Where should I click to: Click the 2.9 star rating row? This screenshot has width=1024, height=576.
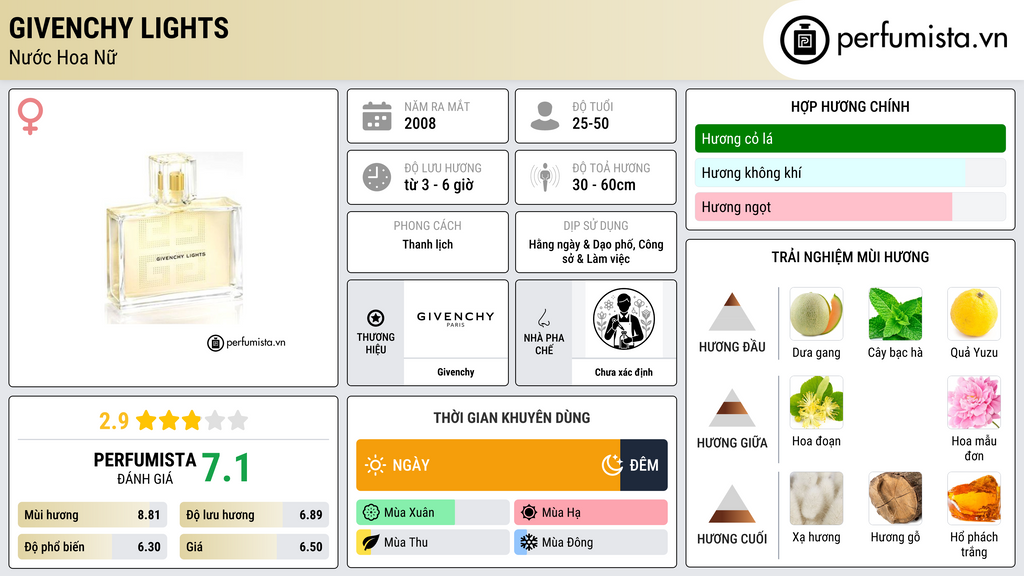[174, 421]
